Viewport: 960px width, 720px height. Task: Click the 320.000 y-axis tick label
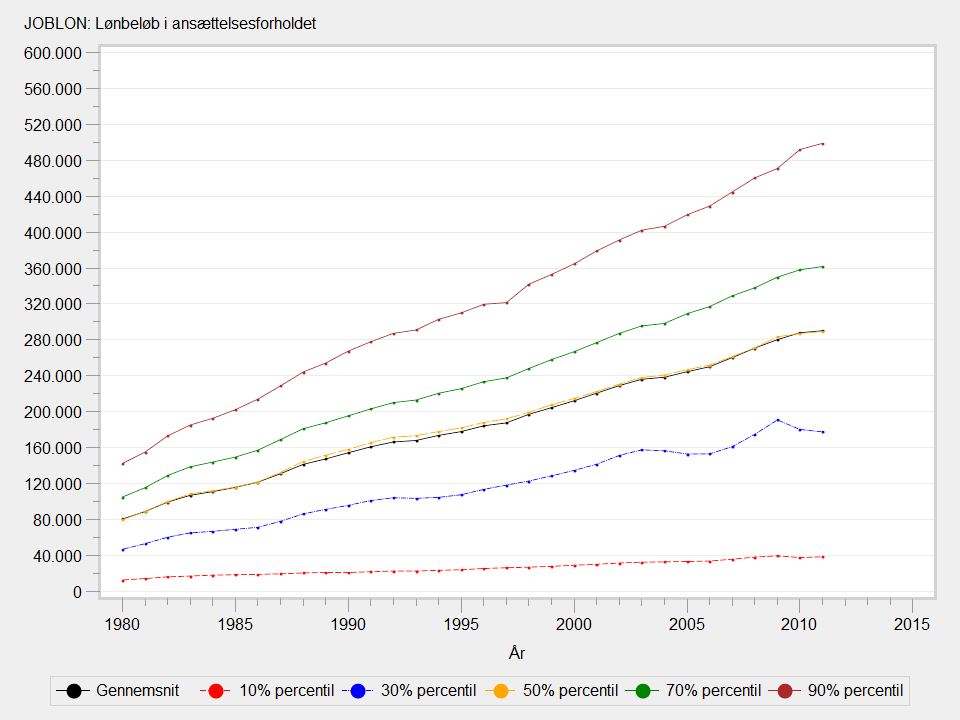click(x=52, y=304)
